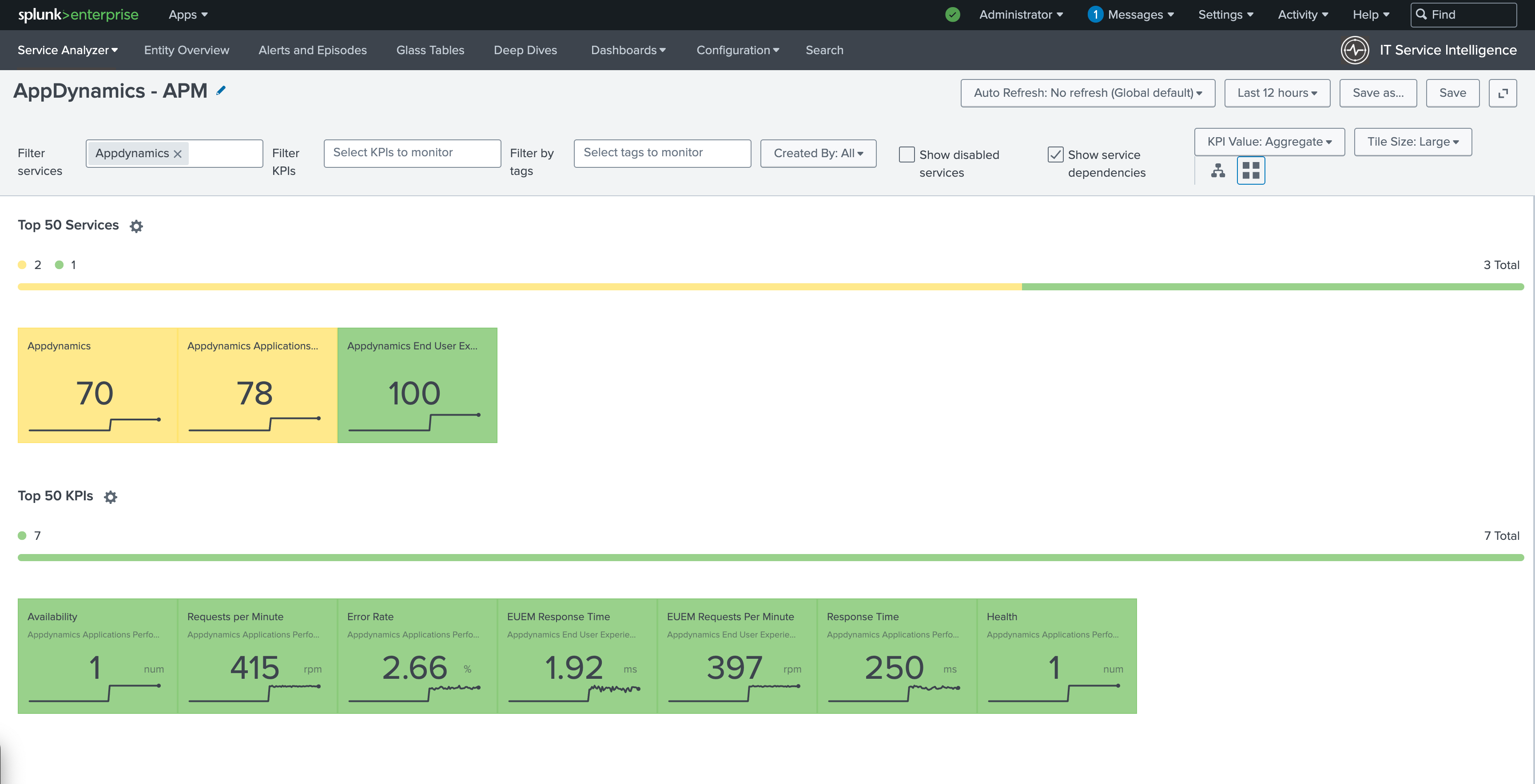1535x784 pixels.
Task: Open the Availability KPI tile
Action: tap(97, 656)
